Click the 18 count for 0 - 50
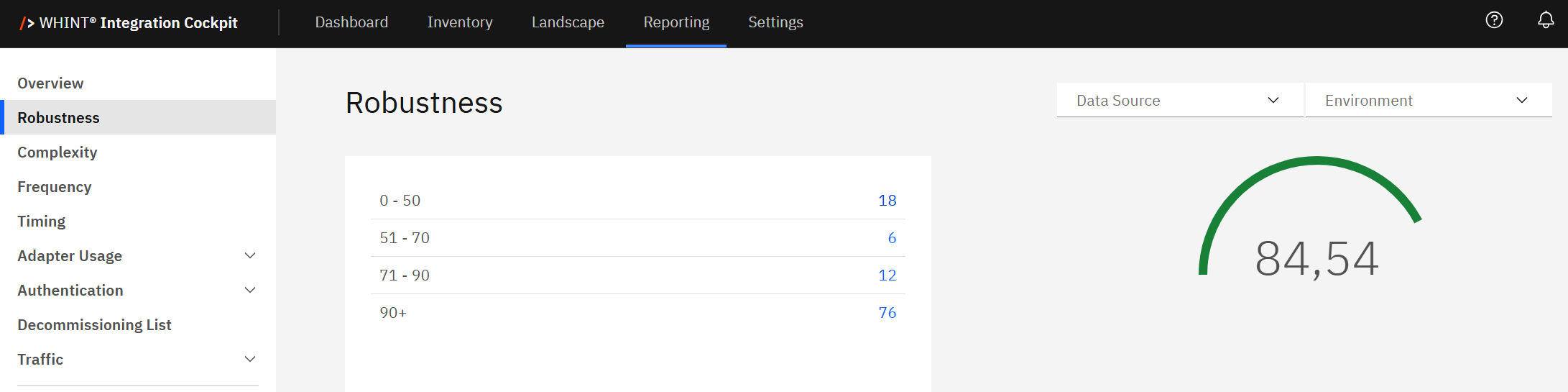Screen dimensions: 1568x392 pyautogui.click(x=887, y=201)
